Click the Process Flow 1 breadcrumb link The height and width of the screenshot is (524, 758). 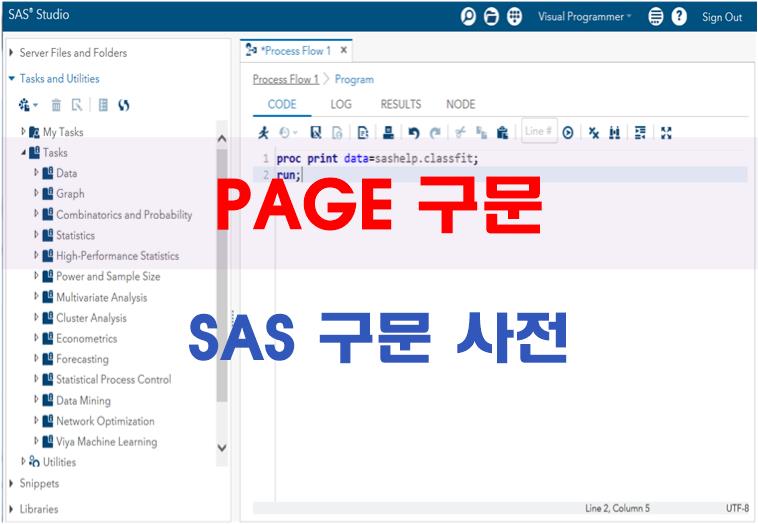[285, 79]
